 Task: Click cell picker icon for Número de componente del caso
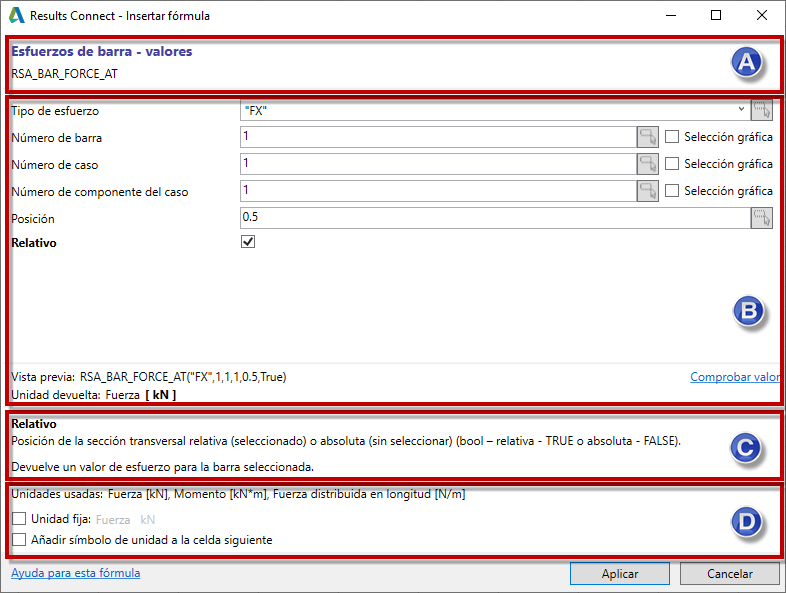pos(647,191)
